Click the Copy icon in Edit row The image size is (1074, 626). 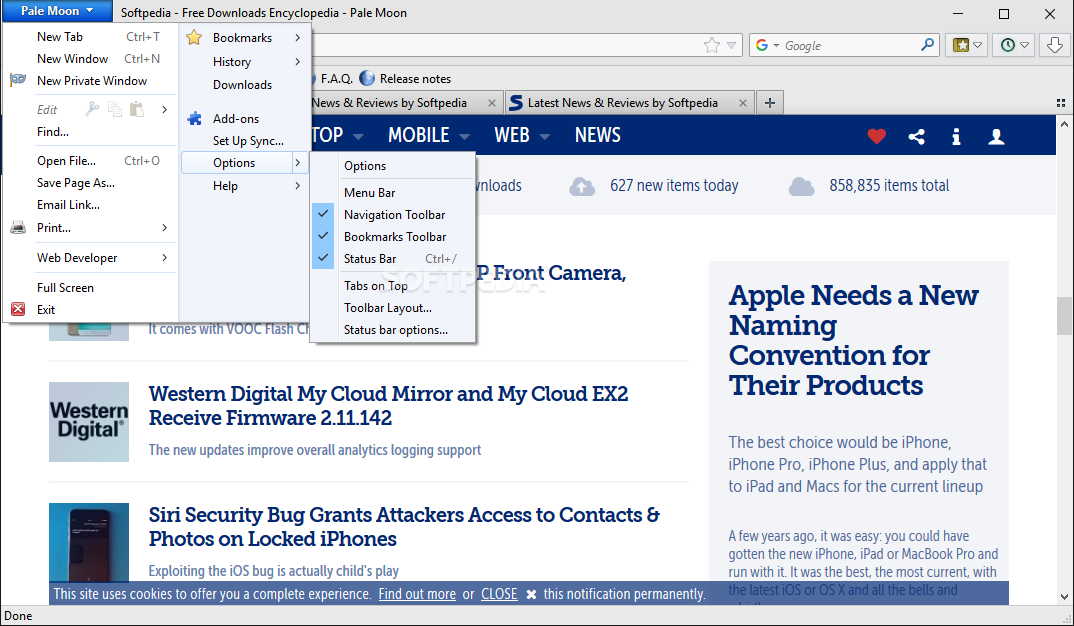[115, 109]
